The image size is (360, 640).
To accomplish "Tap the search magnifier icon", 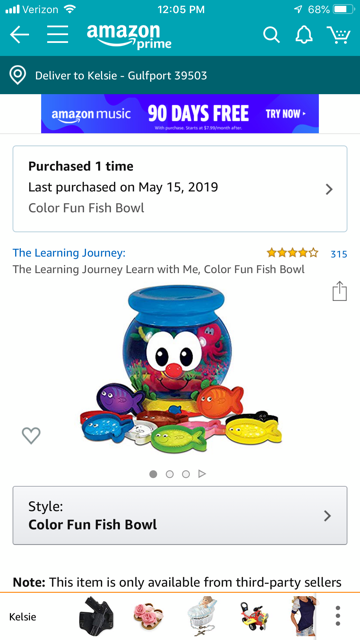I will point(271,35).
